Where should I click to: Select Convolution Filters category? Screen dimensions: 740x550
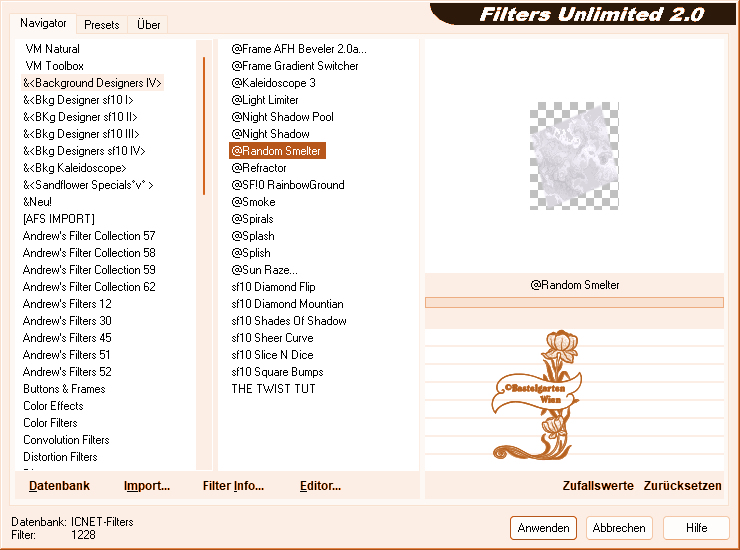tap(66, 440)
